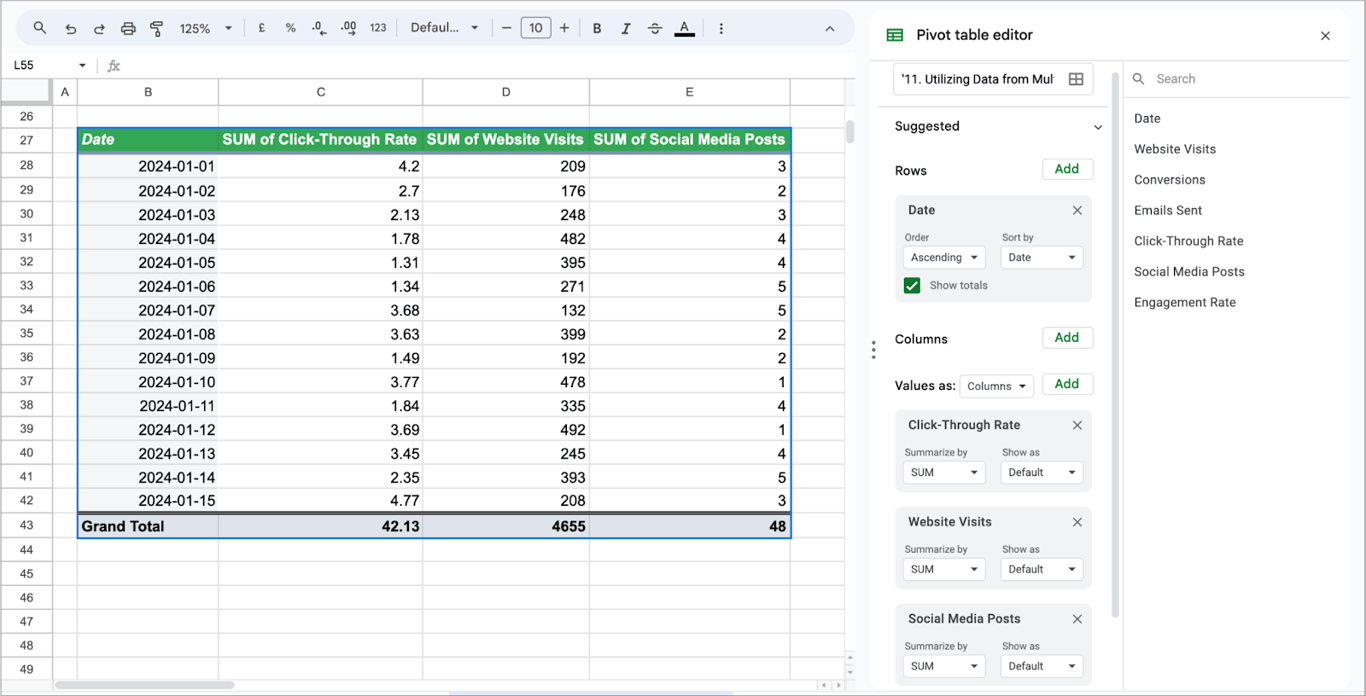Print the spreadsheet
Screen dimensions: 1366x696
[128, 28]
